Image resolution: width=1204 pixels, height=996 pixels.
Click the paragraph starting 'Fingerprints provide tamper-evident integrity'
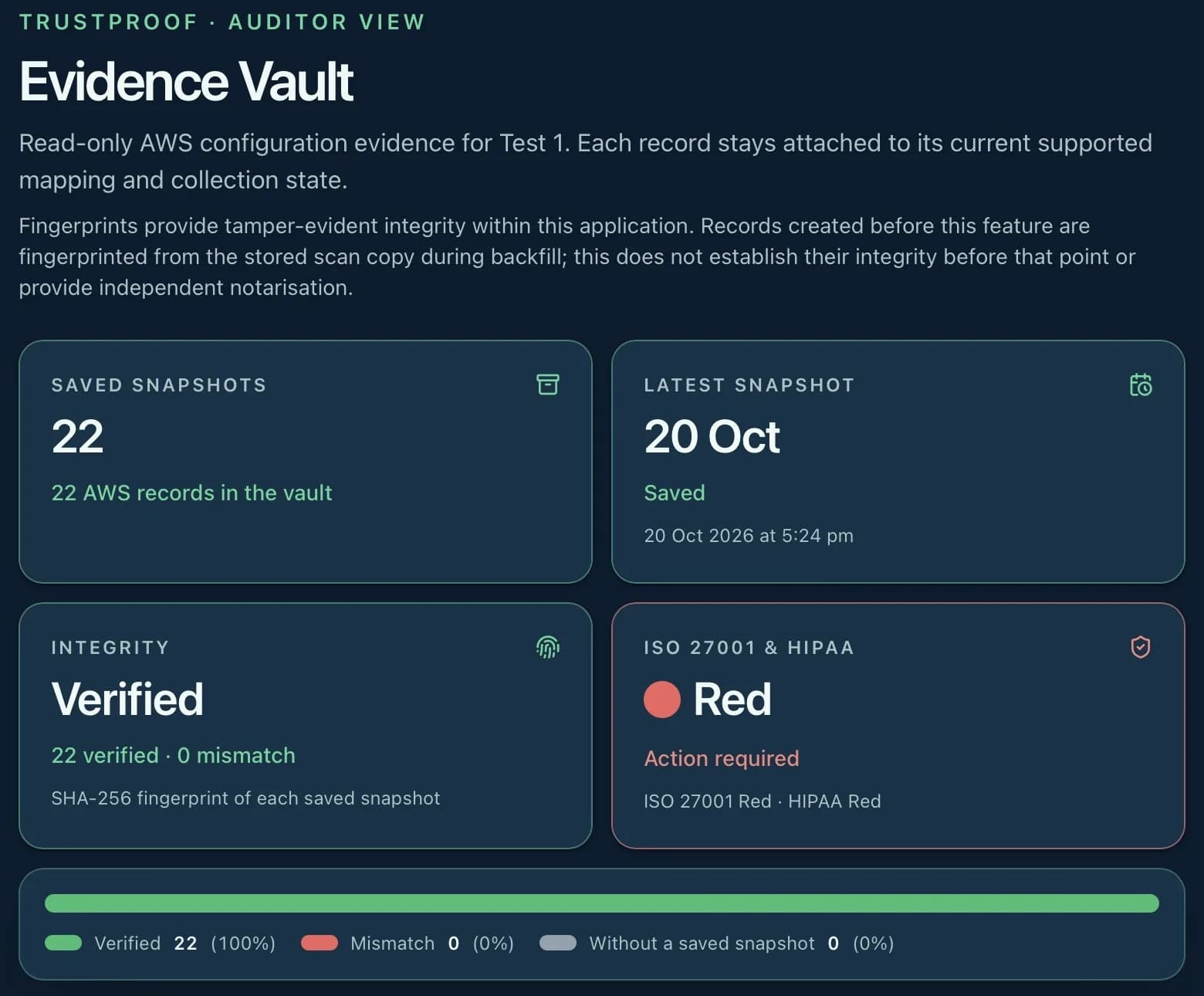click(577, 256)
